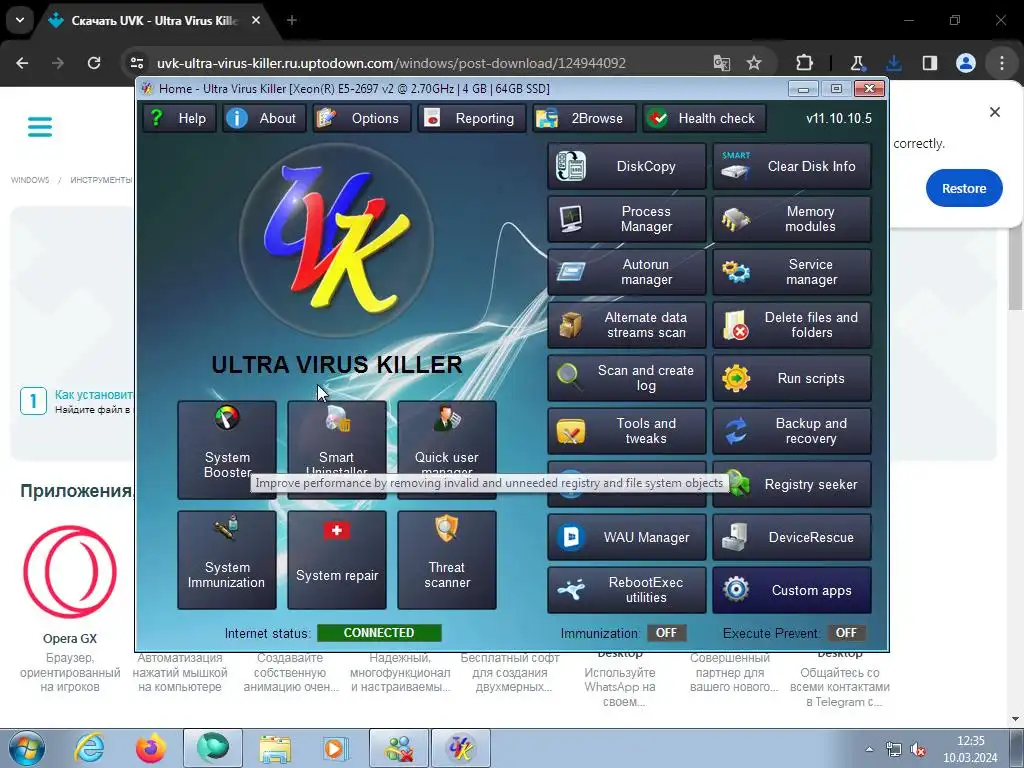Image resolution: width=1024 pixels, height=768 pixels.
Task: Toggle the Execute Prevent OFF indicator
Action: click(x=846, y=633)
